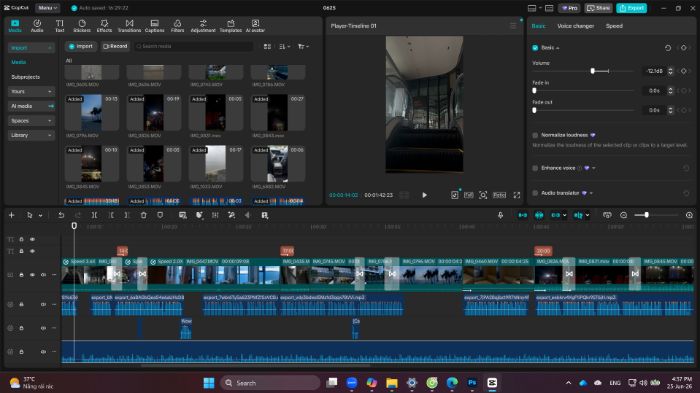700x393 pixels.
Task: Switch media grid view layout
Action: [x=267, y=46]
